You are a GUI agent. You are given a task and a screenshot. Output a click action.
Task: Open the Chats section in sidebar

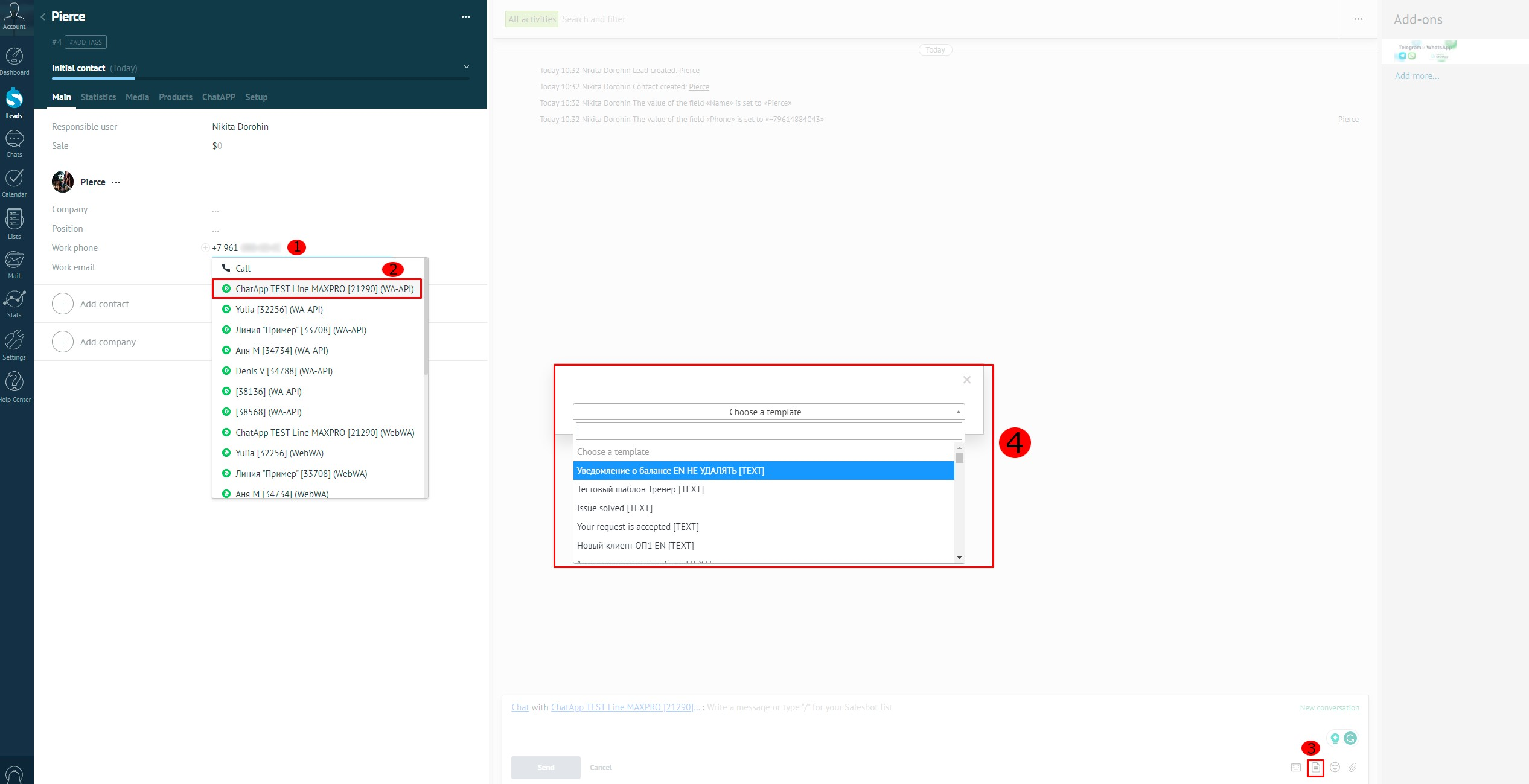14,144
